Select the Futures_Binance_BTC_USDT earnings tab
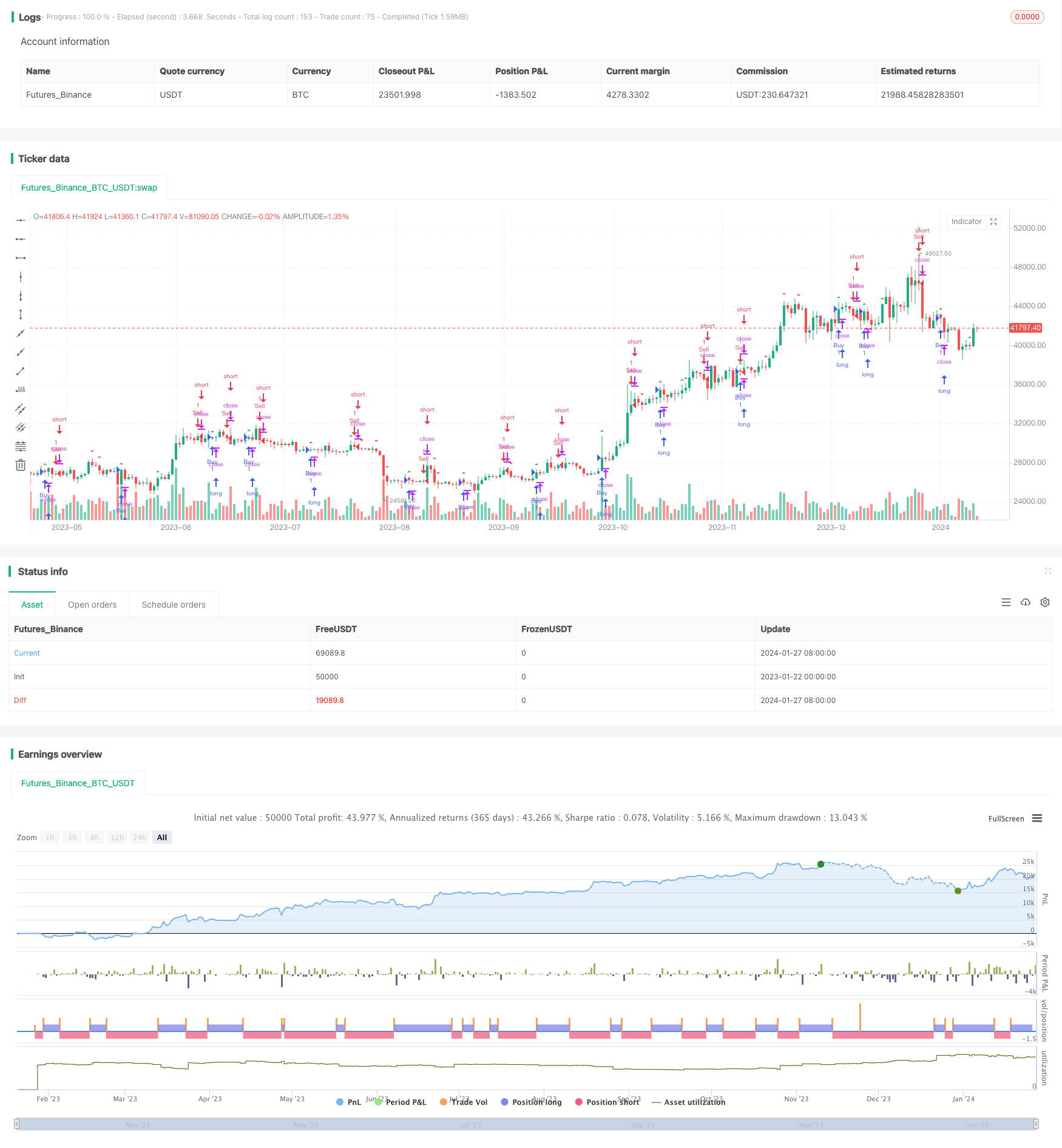The width and height of the screenshot is (1062, 1148). [x=78, y=783]
